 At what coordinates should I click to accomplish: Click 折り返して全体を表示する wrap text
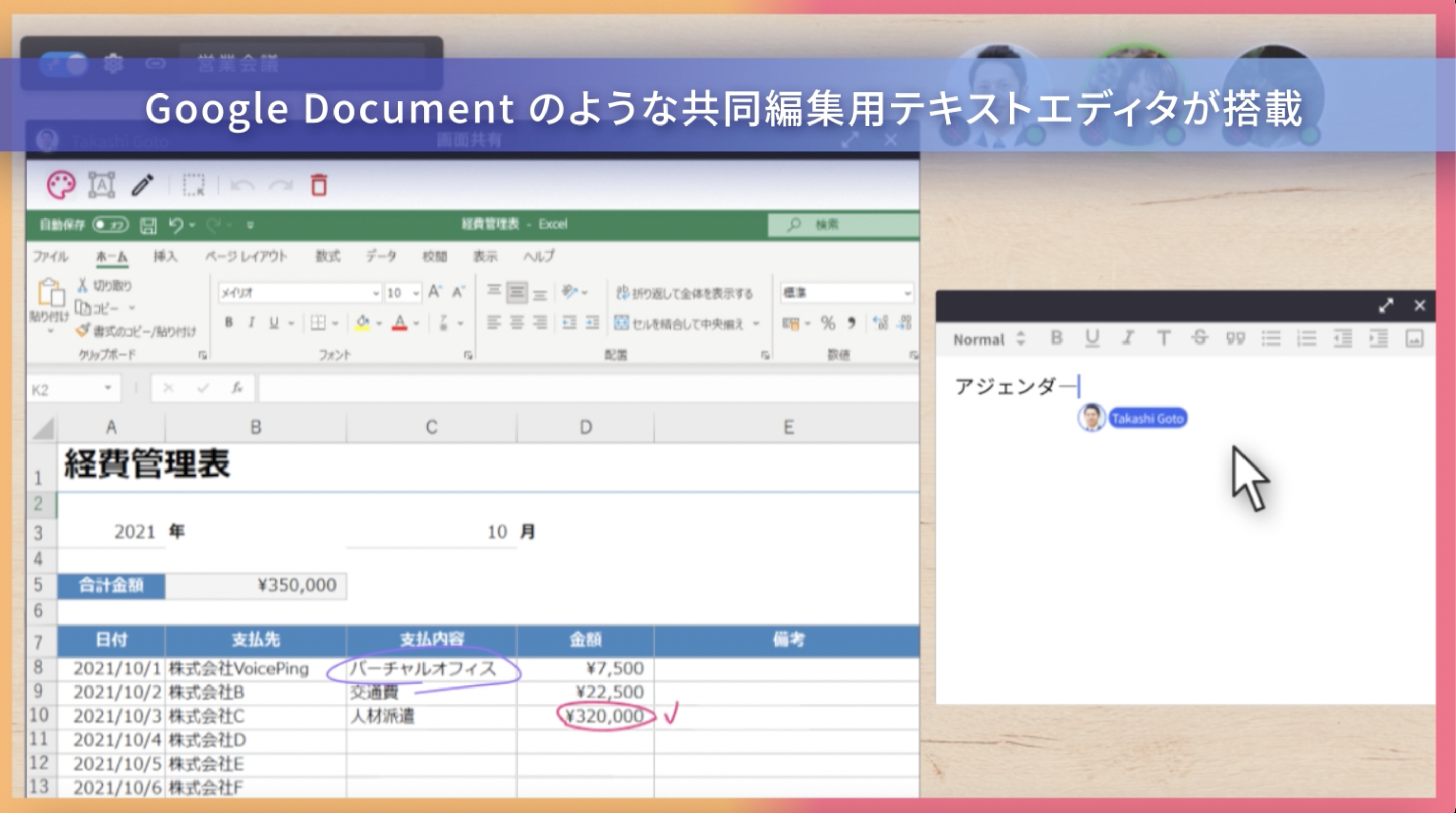pyautogui.click(x=684, y=293)
